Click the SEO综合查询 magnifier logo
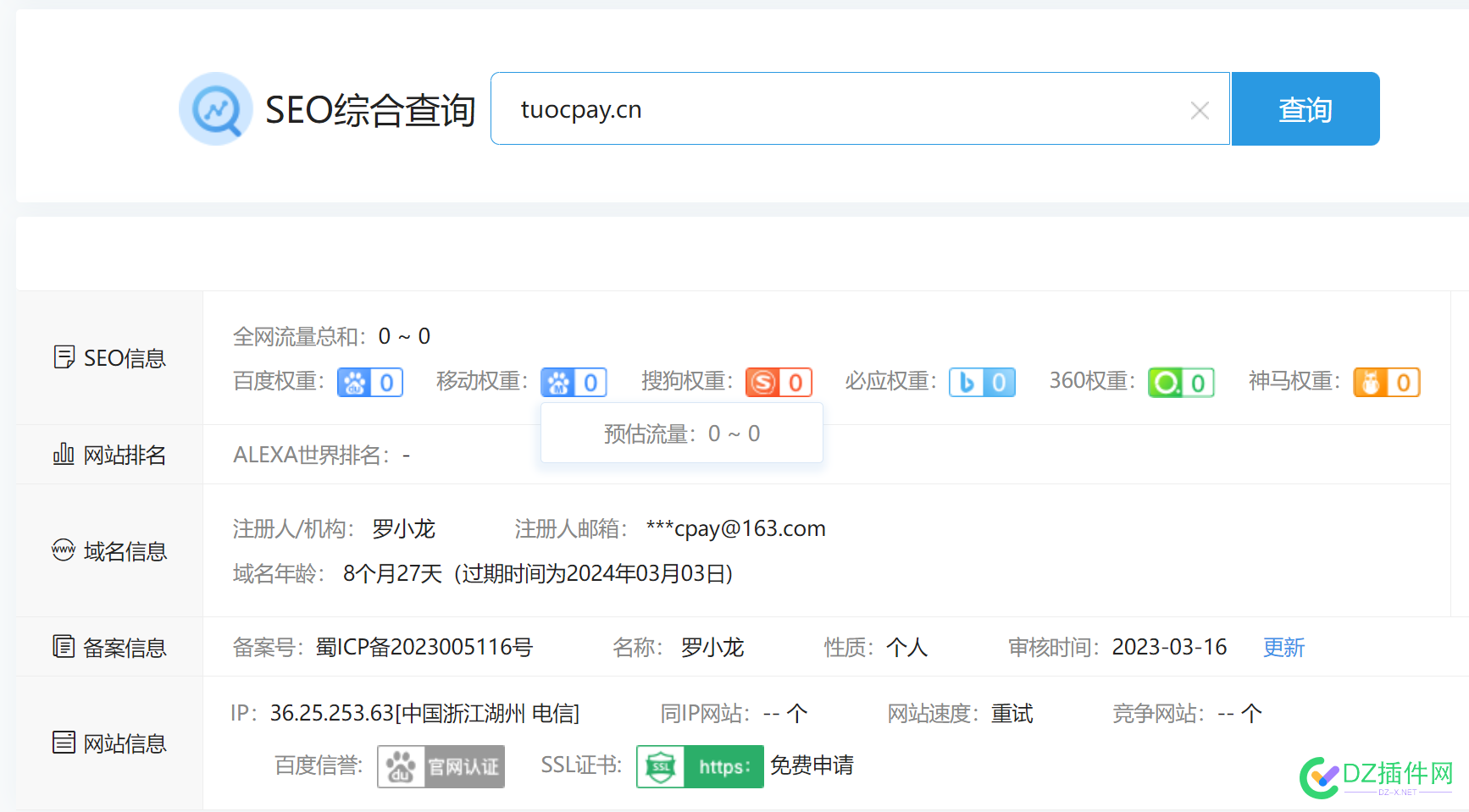This screenshot has width=1469, height=812. tap(216, 109)
